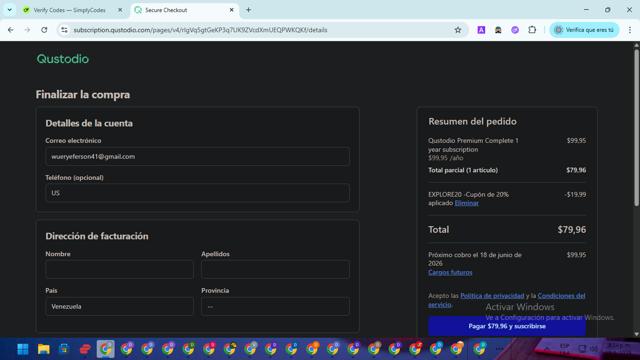Close the Verify Codes SimplyCodes tab
The image size is (640, 360).
point(120,10)
